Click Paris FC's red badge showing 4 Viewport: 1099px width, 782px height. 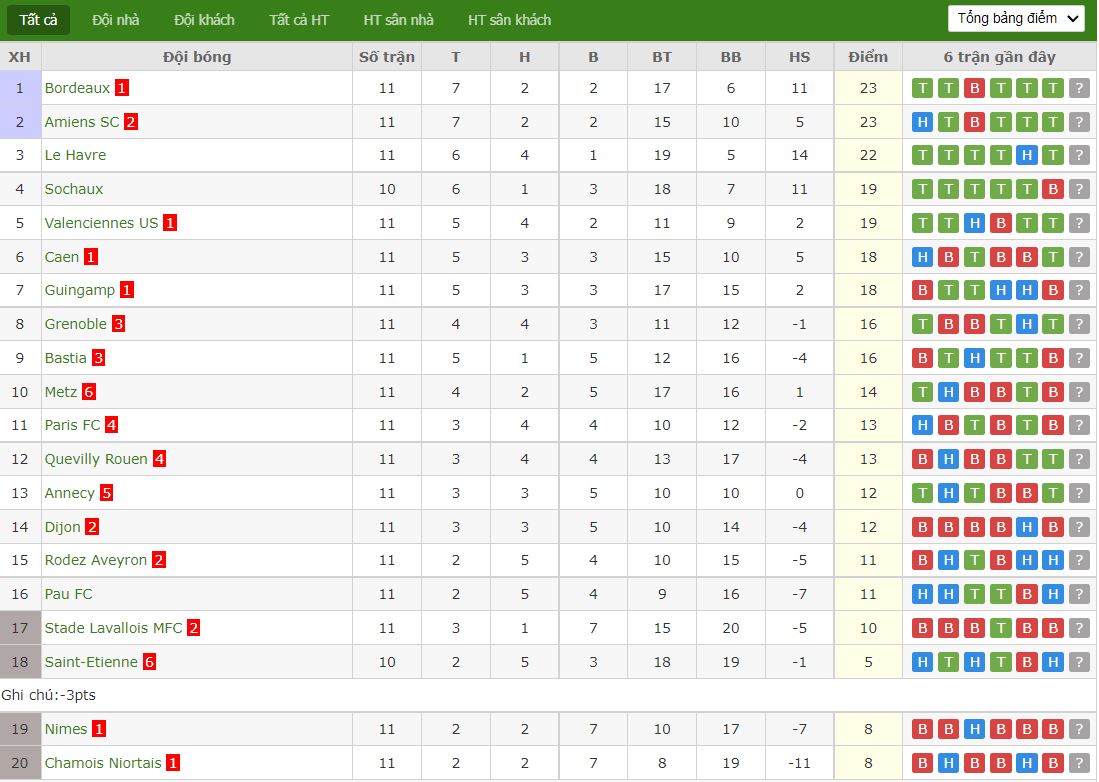click(x=111, y=425)
